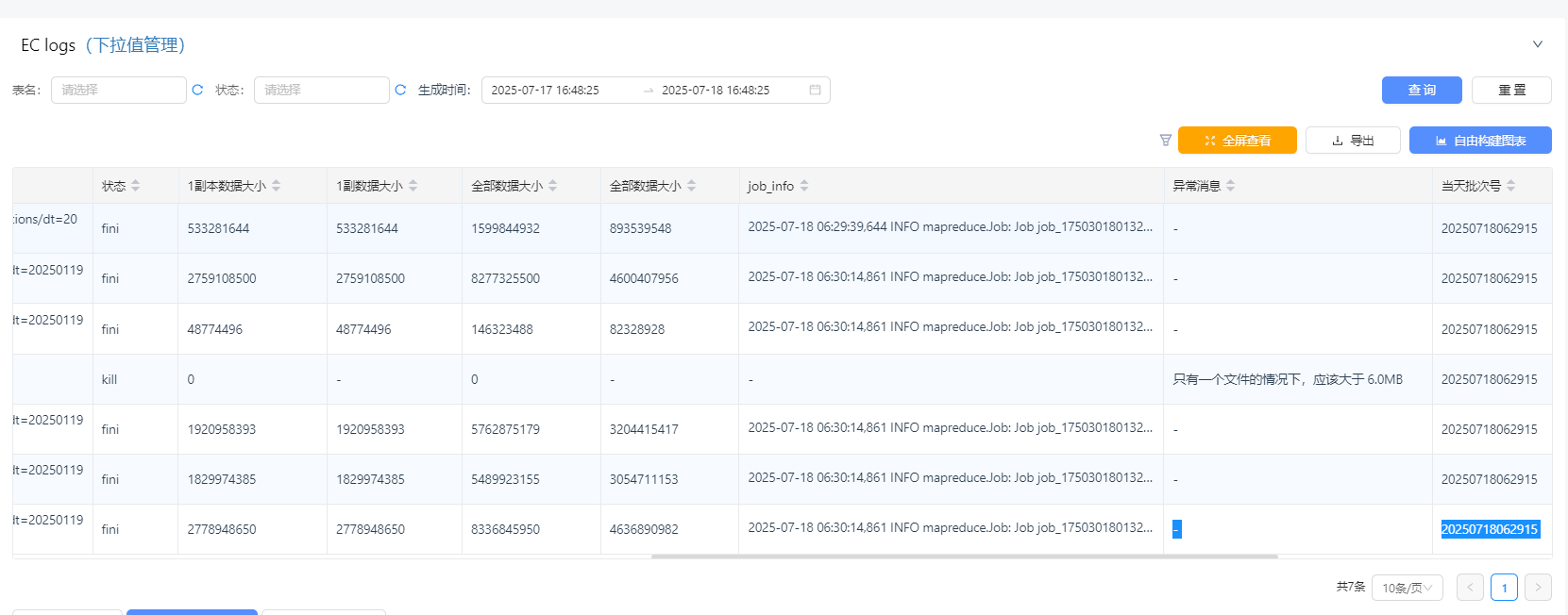
Task: Open 自由构建图表 chart builder
Action: pos(1480,141)
